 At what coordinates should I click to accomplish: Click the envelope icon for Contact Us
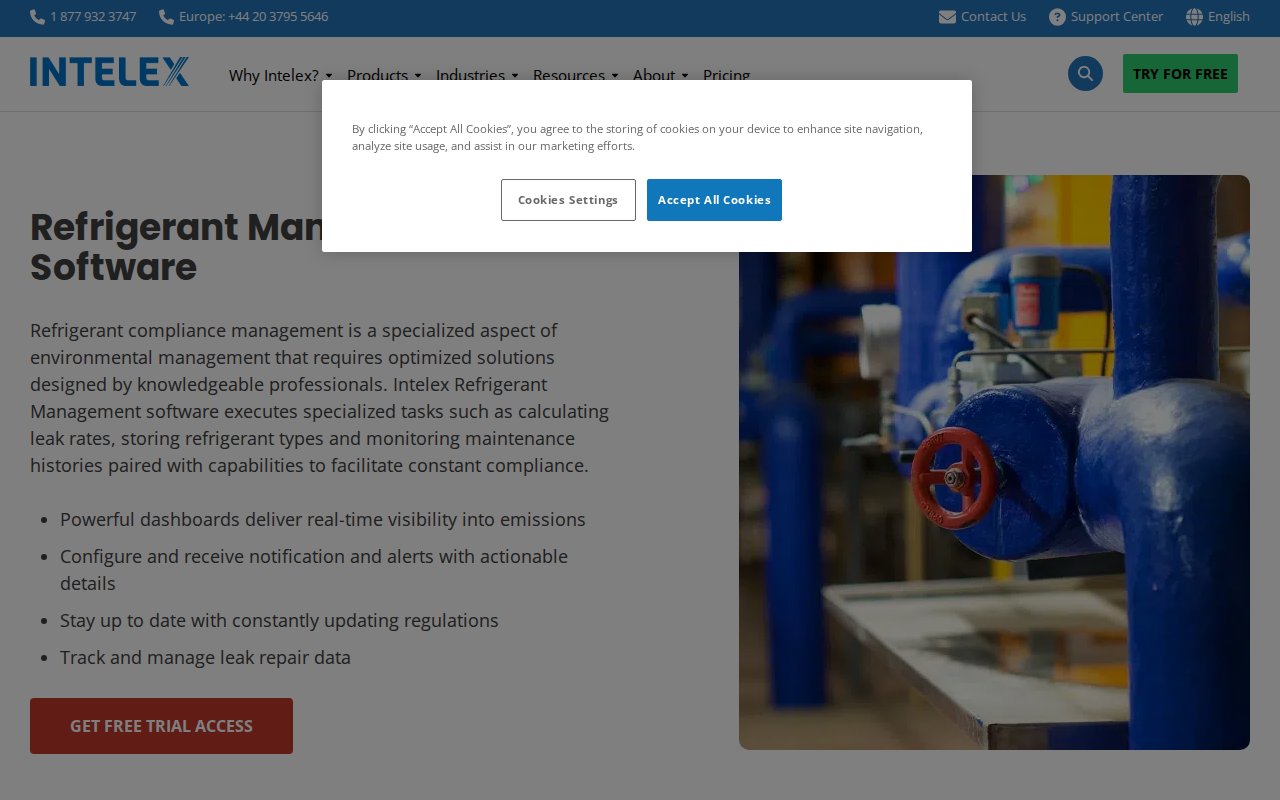(x=947, y=17)
